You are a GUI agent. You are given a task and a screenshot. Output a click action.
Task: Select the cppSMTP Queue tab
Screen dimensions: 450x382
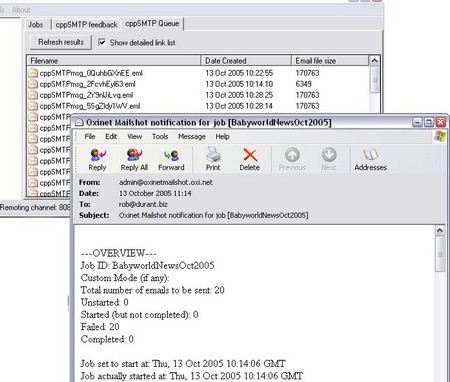point(152,24)
